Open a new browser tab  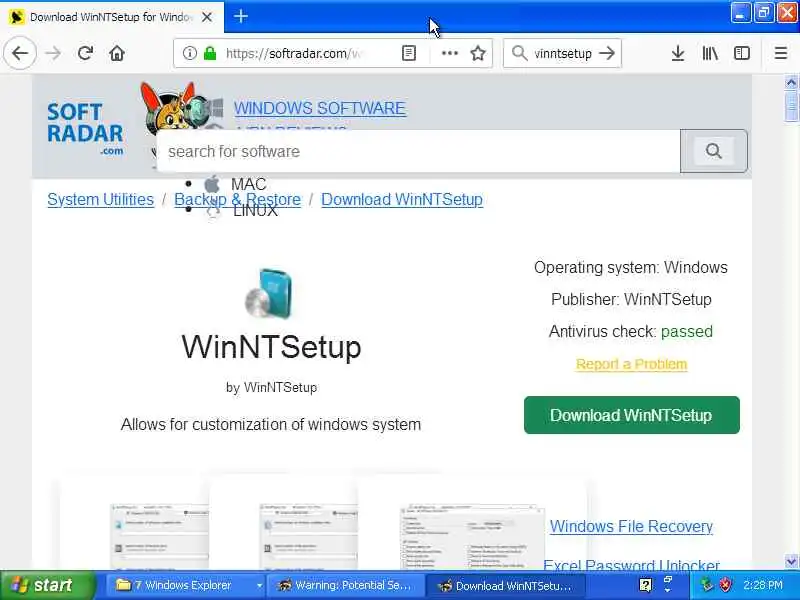tap(241, 16)
